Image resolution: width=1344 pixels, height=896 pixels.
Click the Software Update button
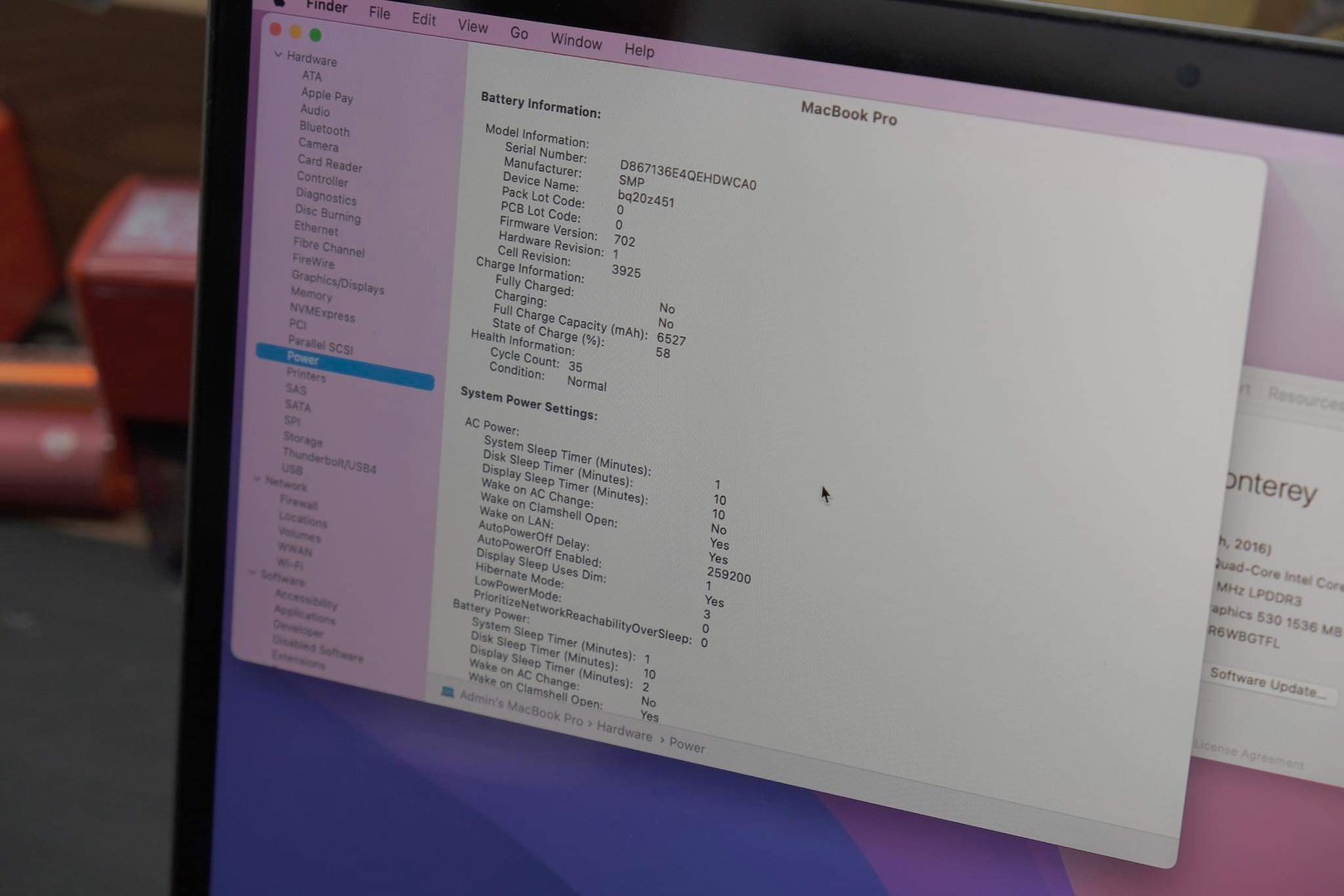pos(1267,683)
